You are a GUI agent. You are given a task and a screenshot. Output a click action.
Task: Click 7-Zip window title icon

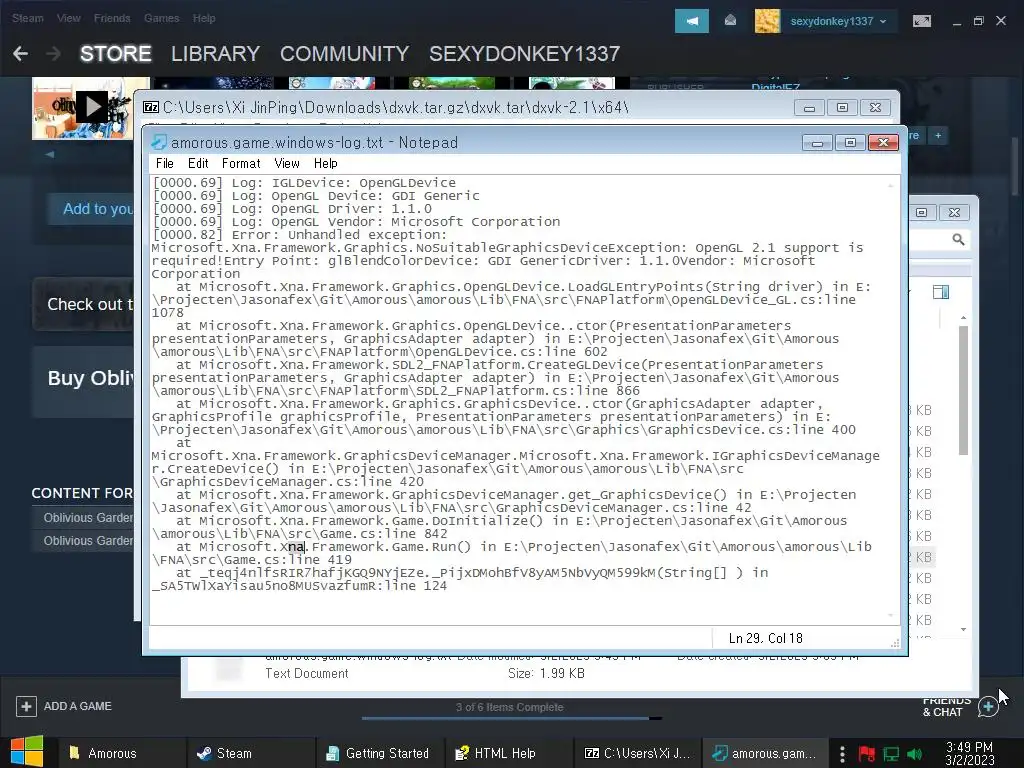[151, 107]
